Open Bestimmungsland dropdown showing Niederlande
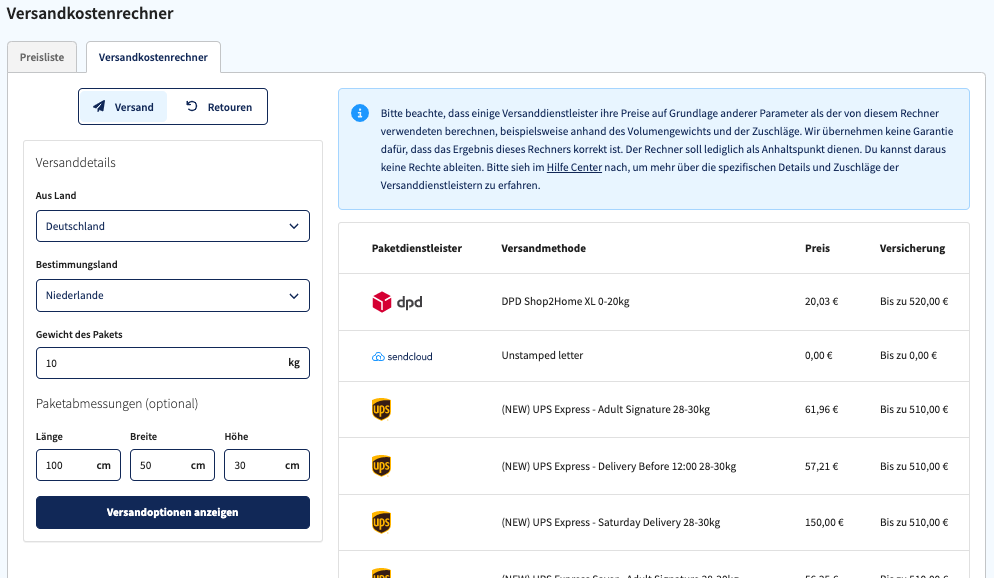This screenshot has width=994, height=578. tap(172, 295)
